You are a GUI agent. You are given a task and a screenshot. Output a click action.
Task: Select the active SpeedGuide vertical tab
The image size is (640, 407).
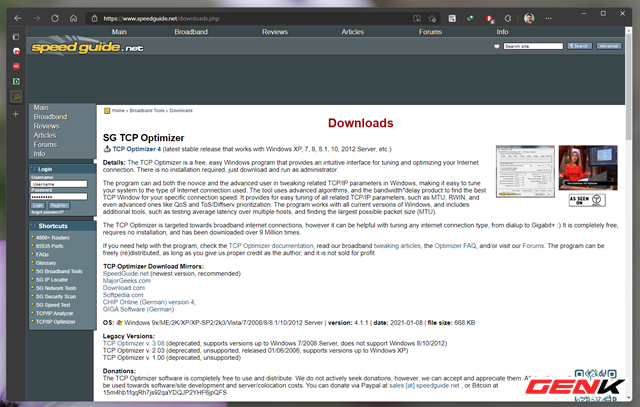click(x=16, y=97)
